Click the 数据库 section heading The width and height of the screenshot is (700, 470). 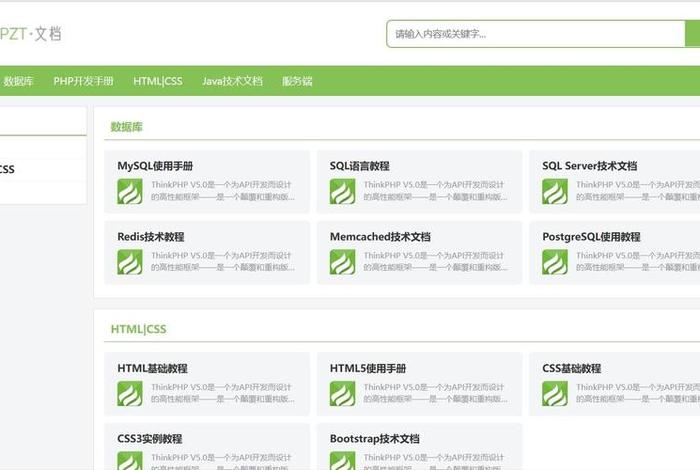click(126, 127)
